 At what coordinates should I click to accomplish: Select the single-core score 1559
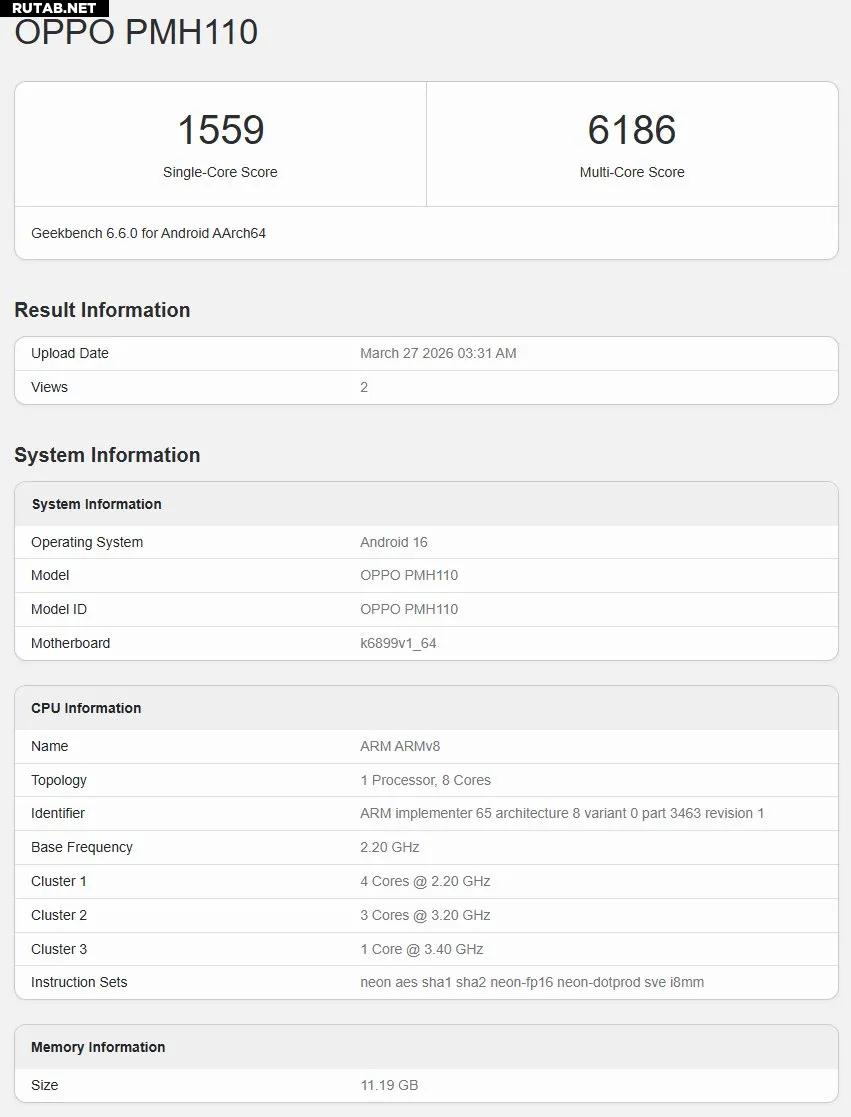(220, 130)
